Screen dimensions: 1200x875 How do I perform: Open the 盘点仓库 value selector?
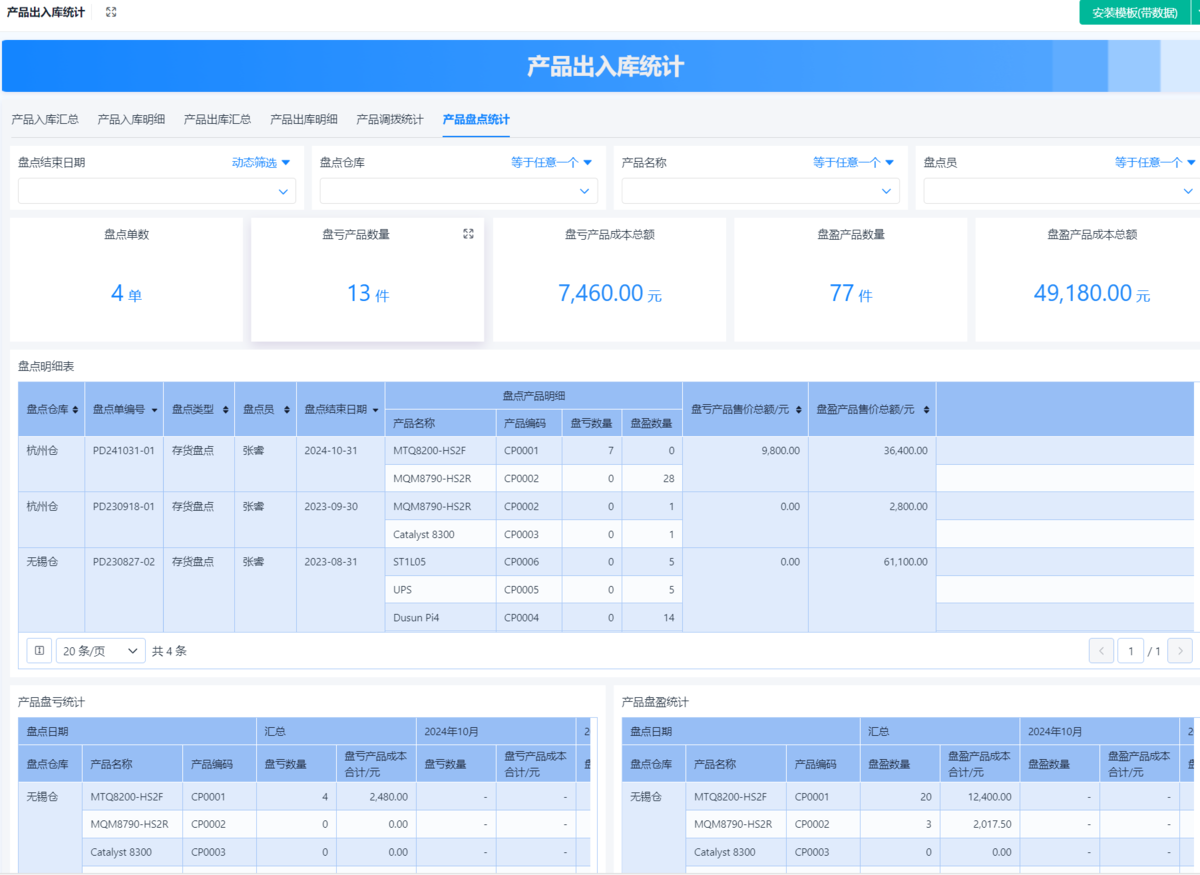tap(459, 191)
